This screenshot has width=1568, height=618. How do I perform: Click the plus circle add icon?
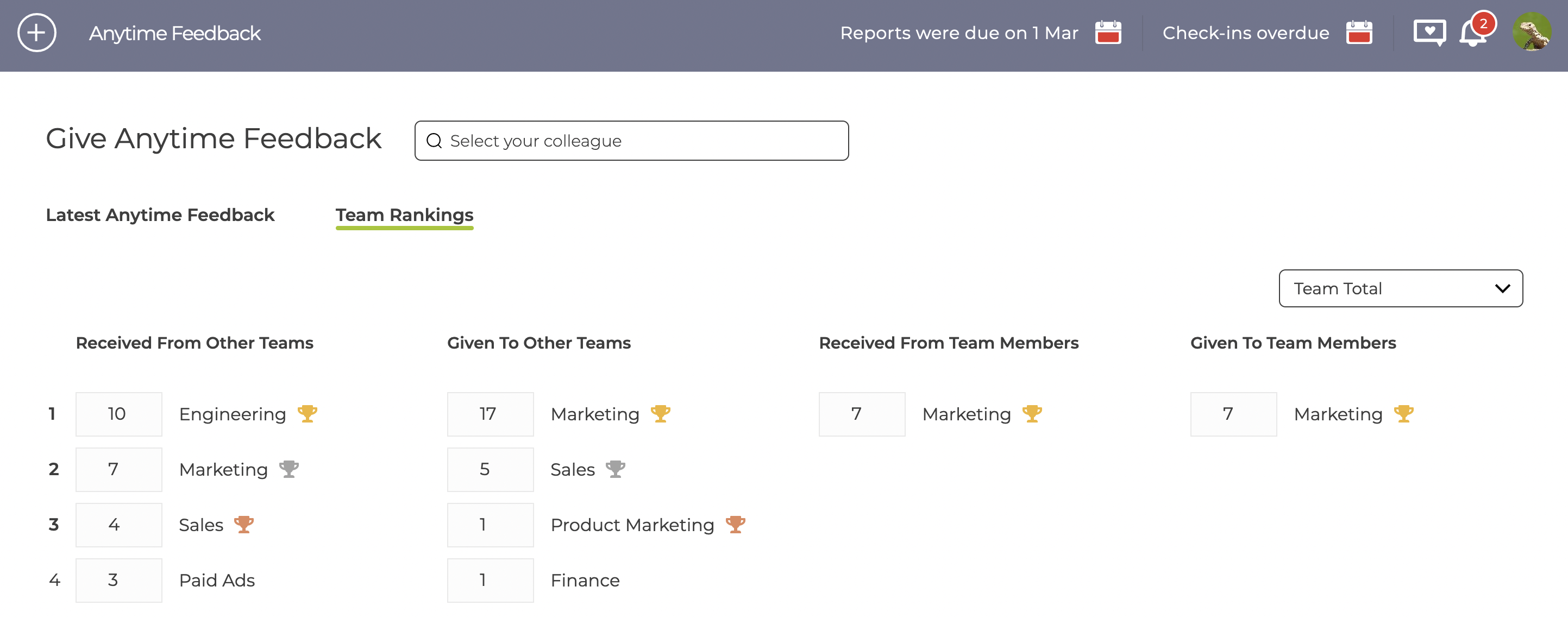point(36,33)
